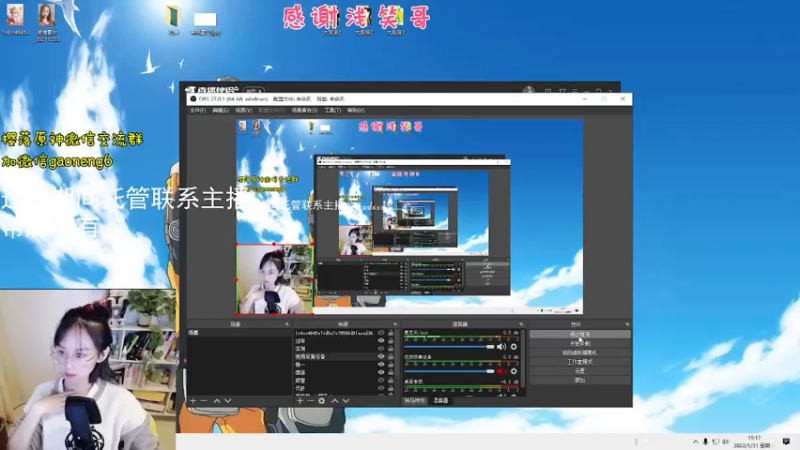Move scene up using the up arrow in the Scenes (场景) panel
800x450 pixels.
coord(217,401)
